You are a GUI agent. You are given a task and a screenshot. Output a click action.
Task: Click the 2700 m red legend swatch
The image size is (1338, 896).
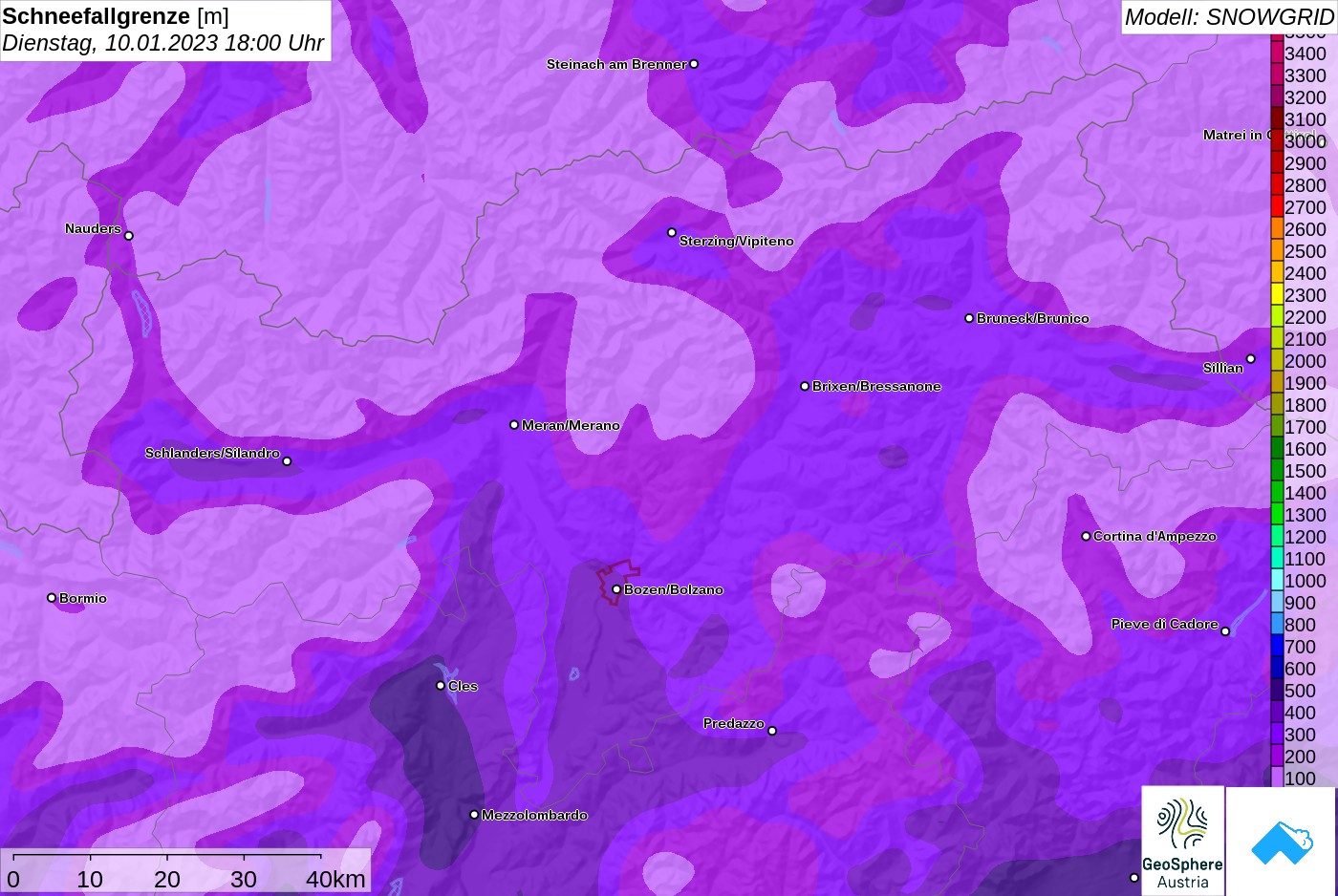pos(1277,206)
